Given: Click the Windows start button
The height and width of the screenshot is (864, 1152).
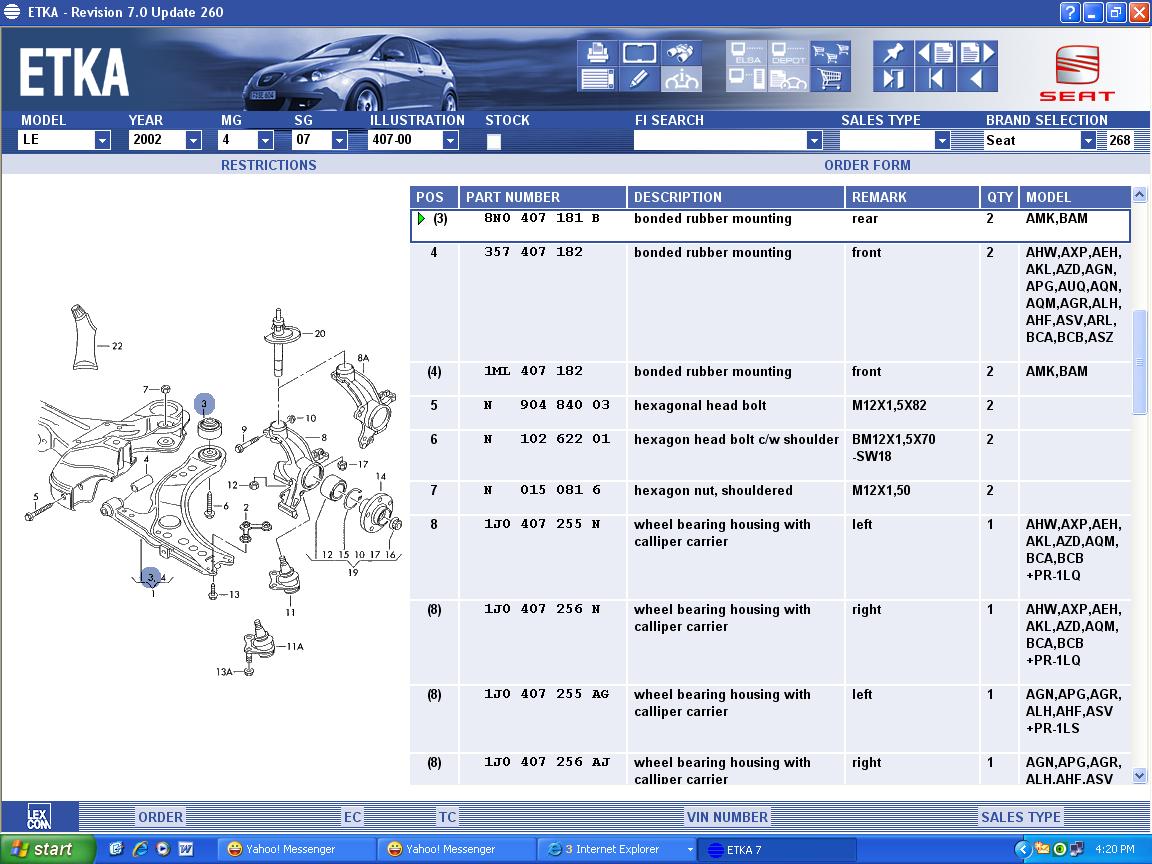Looking at the screenshot, I should click(46, 849).
